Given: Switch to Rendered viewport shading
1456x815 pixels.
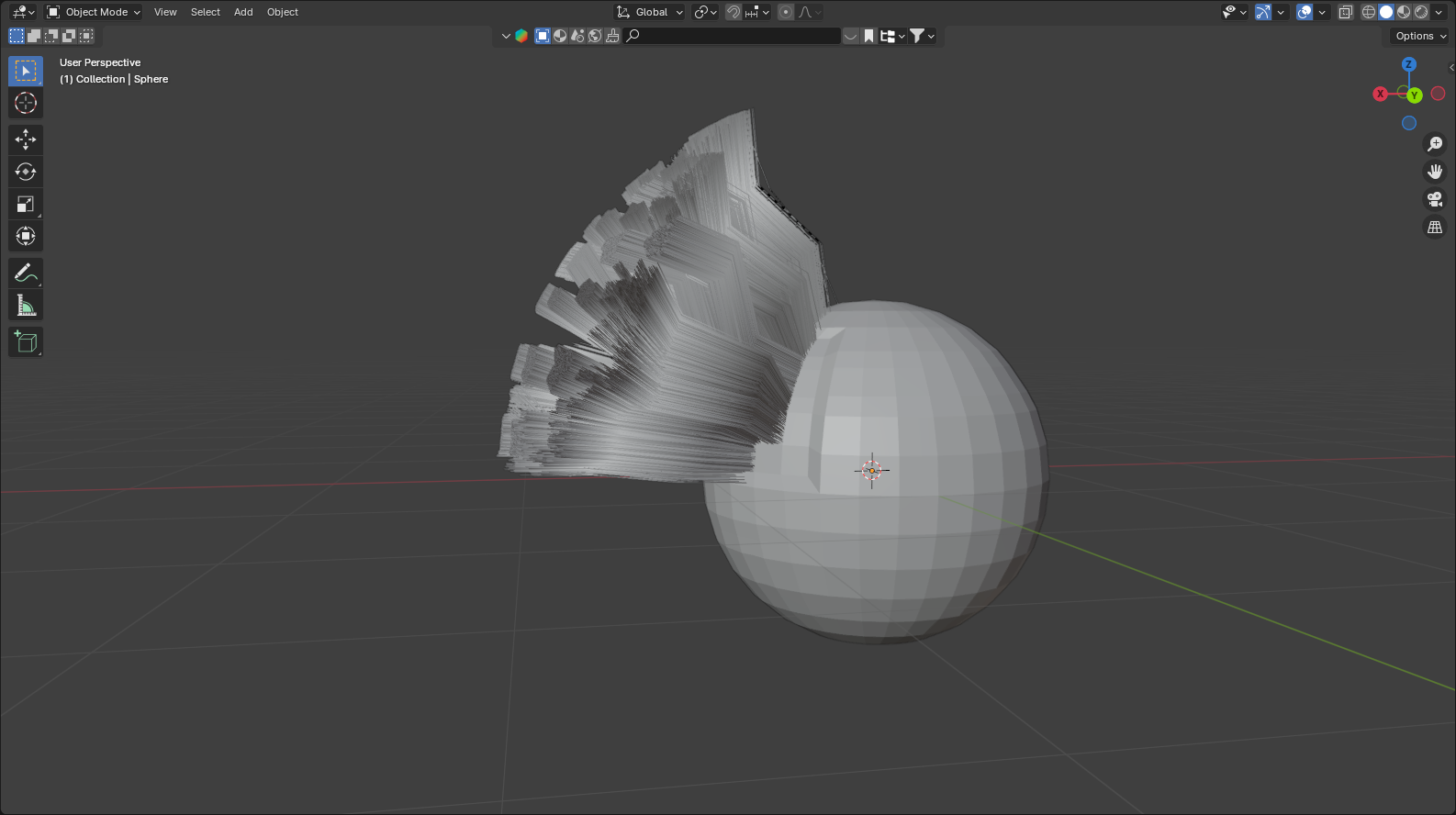Looking at the screenshot, I should 1421,12.
